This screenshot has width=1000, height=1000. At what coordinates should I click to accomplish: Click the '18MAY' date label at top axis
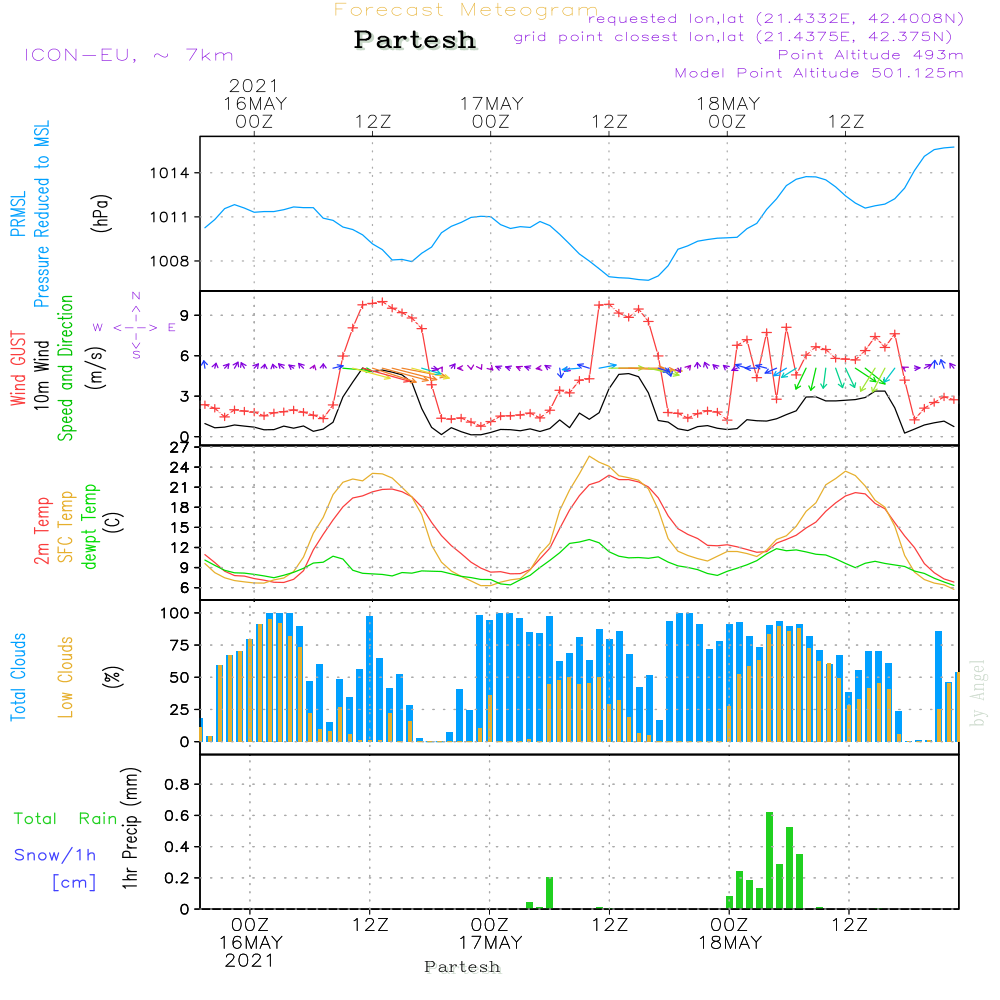[x=728, y=103]
